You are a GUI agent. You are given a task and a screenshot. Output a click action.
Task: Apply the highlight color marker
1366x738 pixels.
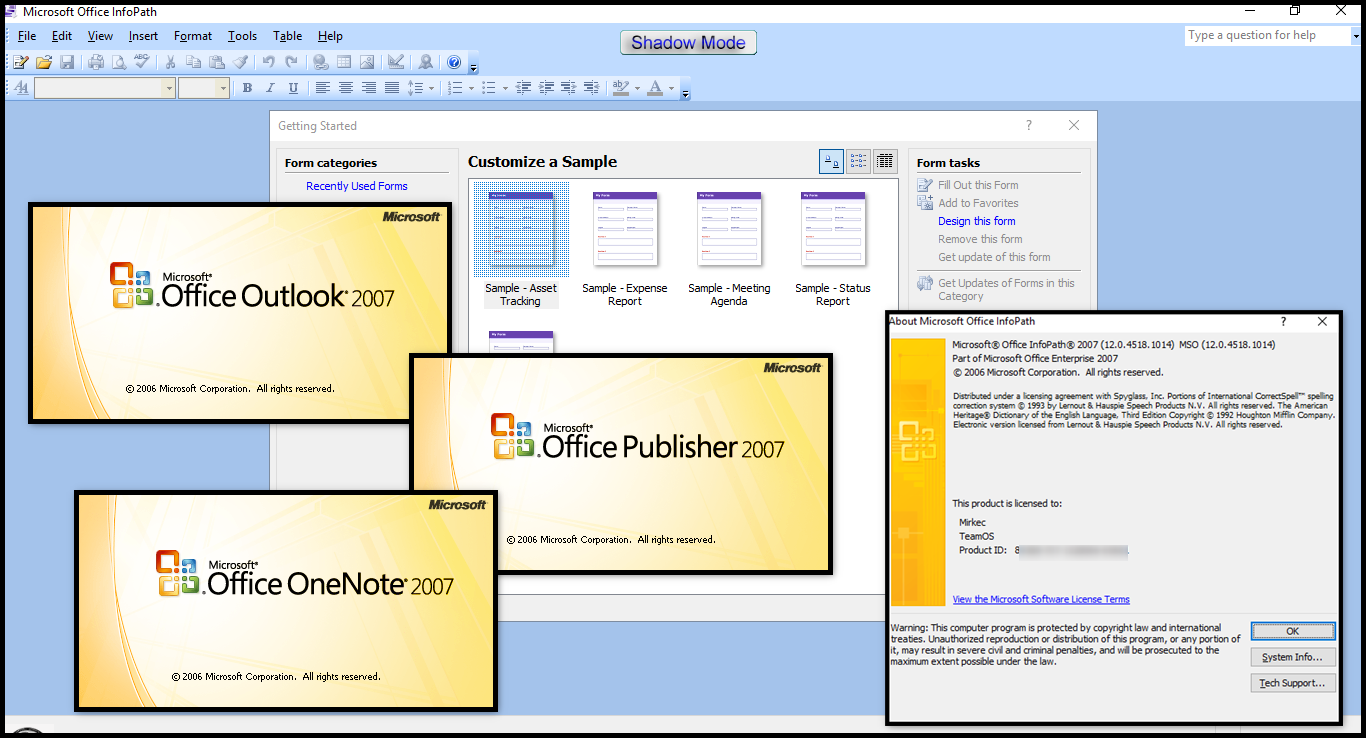tap(620, 88)
